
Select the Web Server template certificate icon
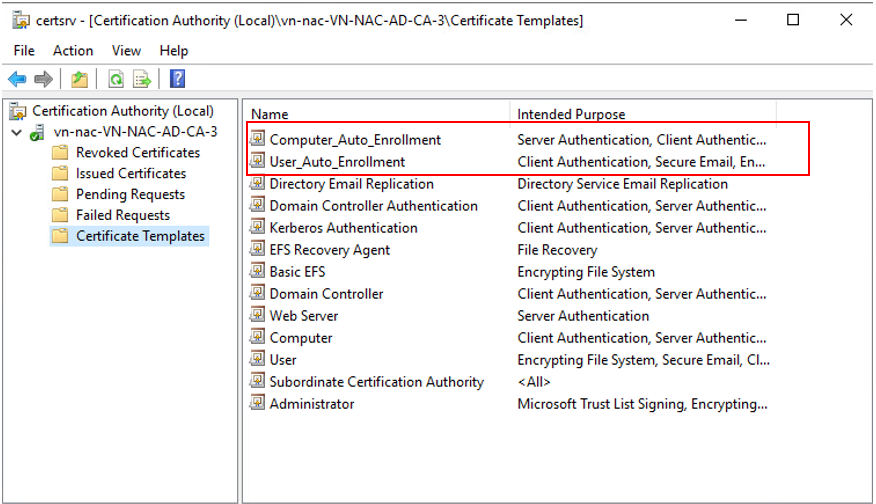click(x=258, y=316)
